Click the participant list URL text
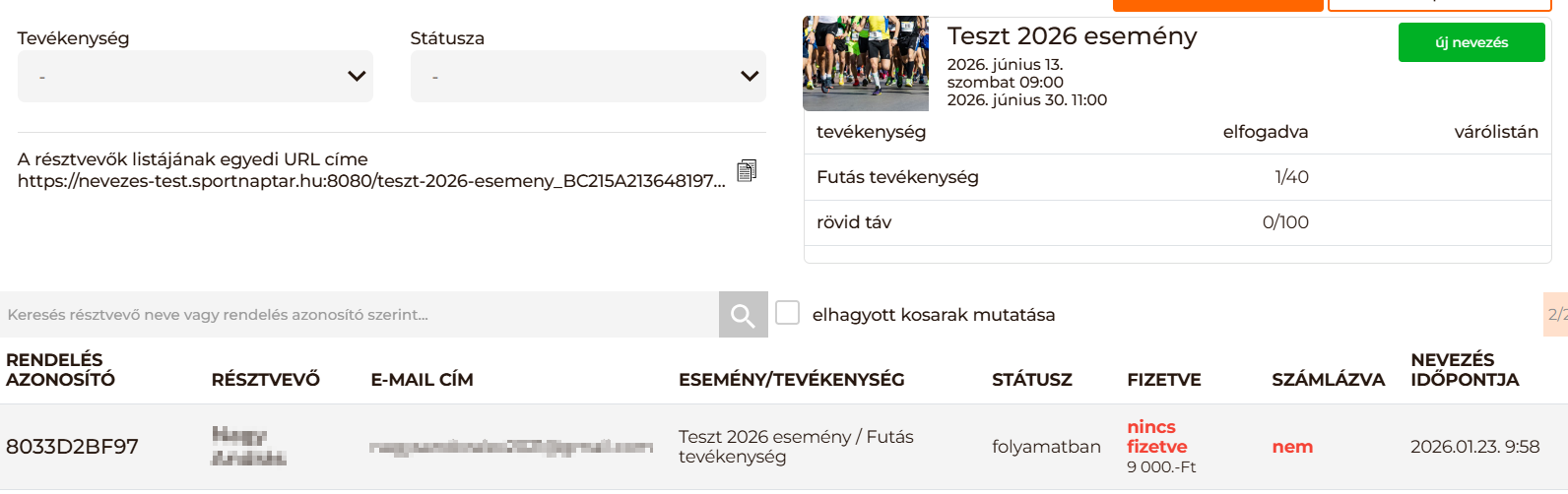1568x494 pixels. tap(371, 181)
